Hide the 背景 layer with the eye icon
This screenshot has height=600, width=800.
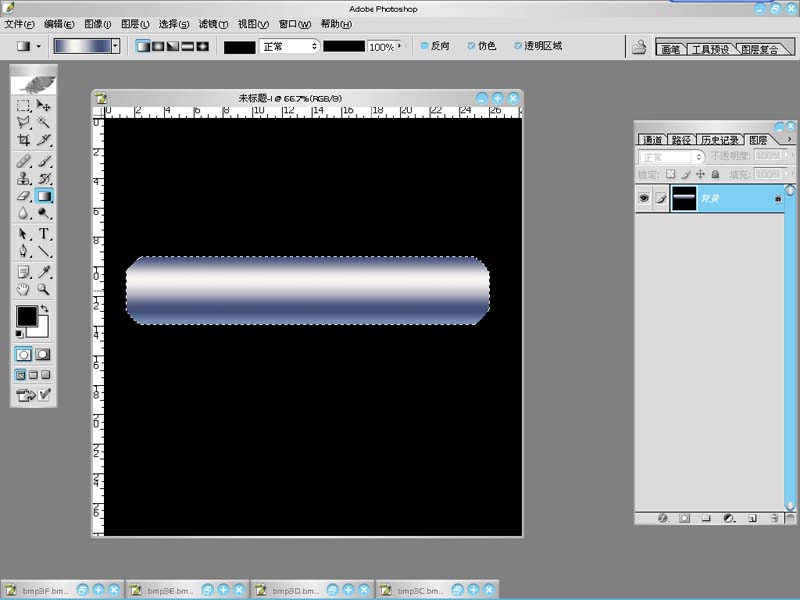[644, 199]
